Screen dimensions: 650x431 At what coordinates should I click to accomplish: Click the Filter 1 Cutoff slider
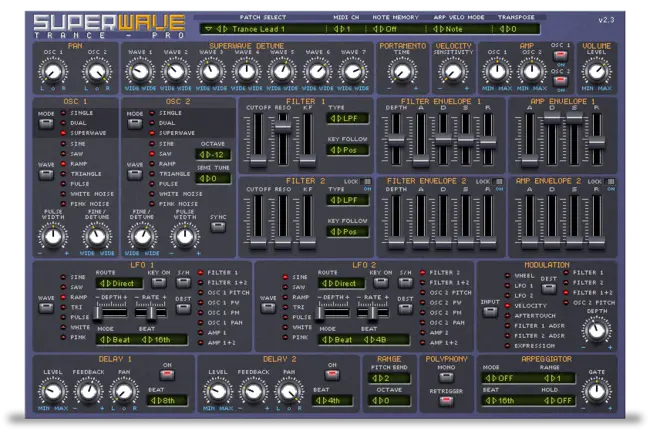(x=255, y=140)
